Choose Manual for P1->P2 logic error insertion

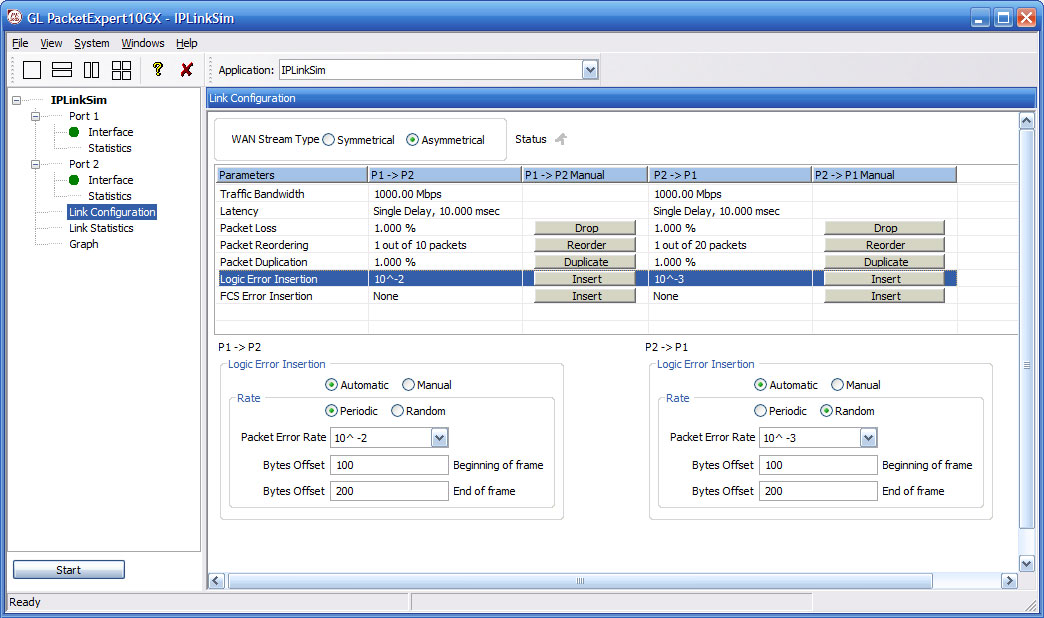pyautogui.click(x=408, y=385)
